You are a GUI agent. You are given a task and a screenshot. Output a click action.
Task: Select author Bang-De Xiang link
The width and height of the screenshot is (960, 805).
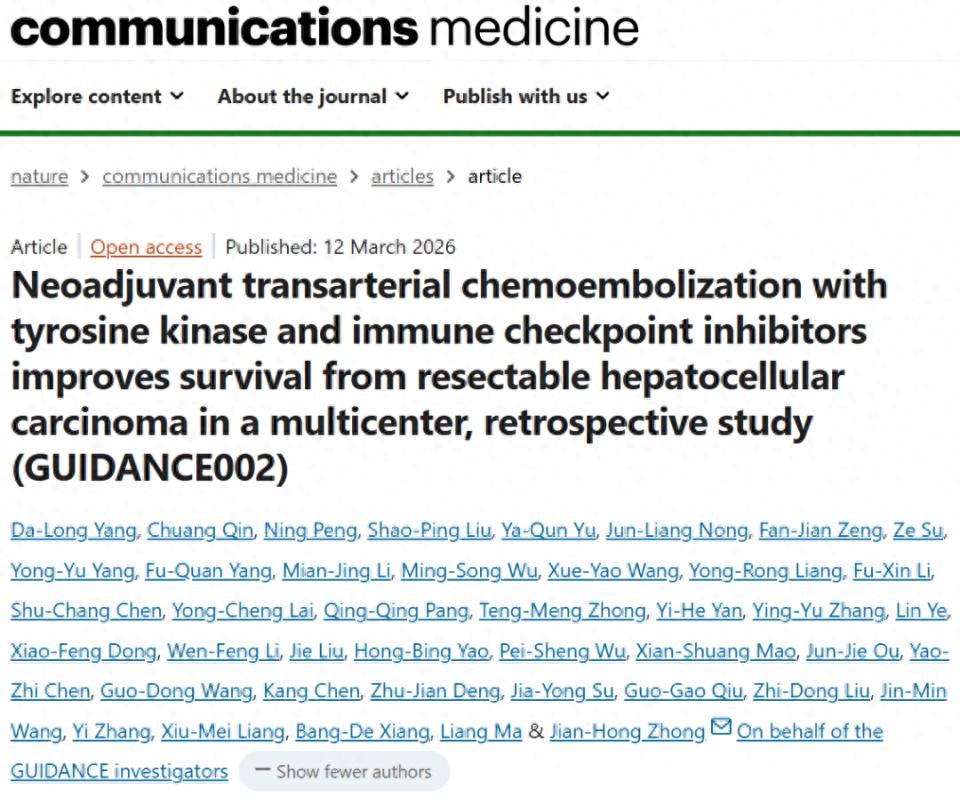tap(362, 732)
